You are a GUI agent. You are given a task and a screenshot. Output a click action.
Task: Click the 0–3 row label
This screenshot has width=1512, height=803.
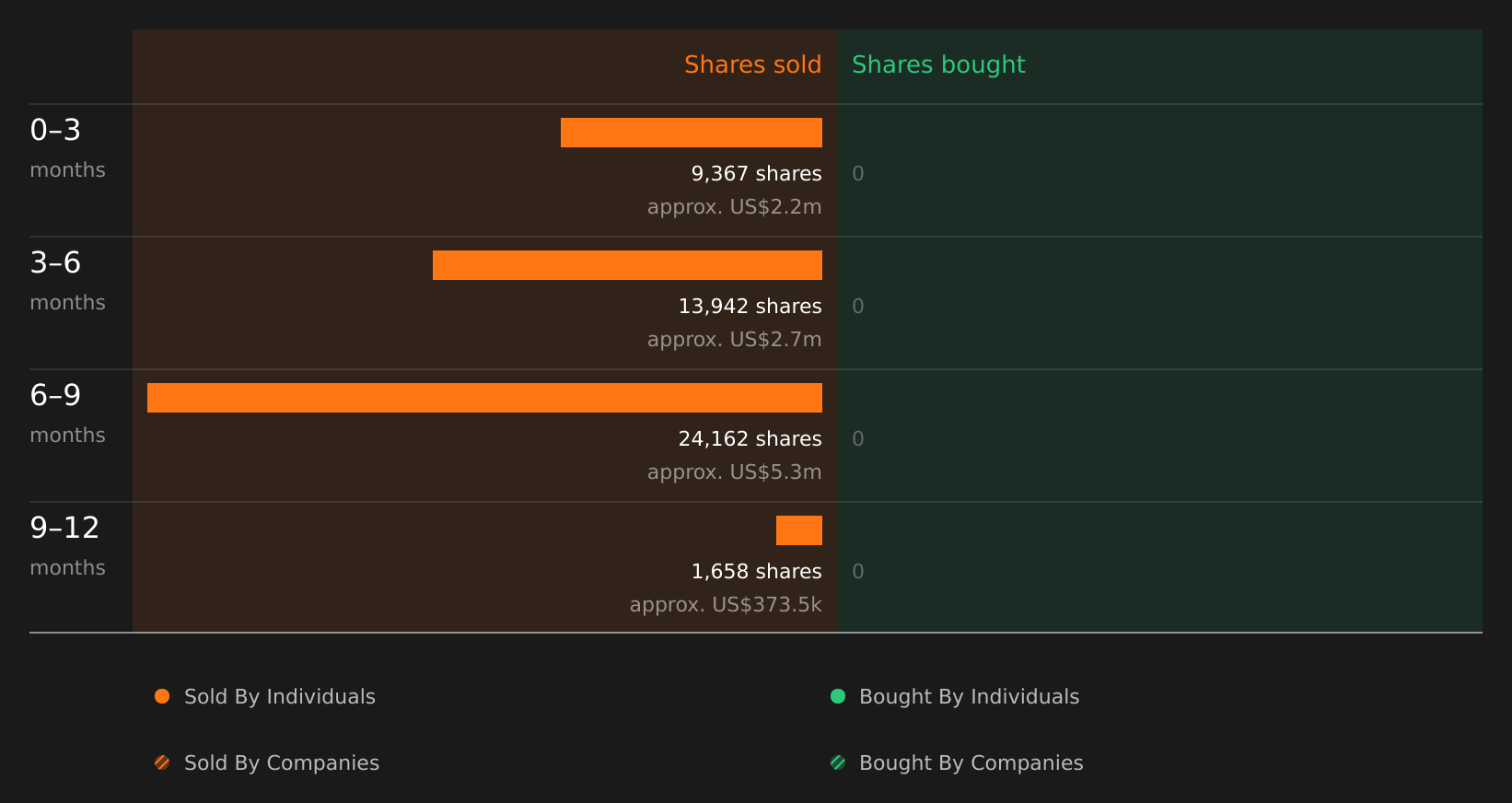pos(55,131)
